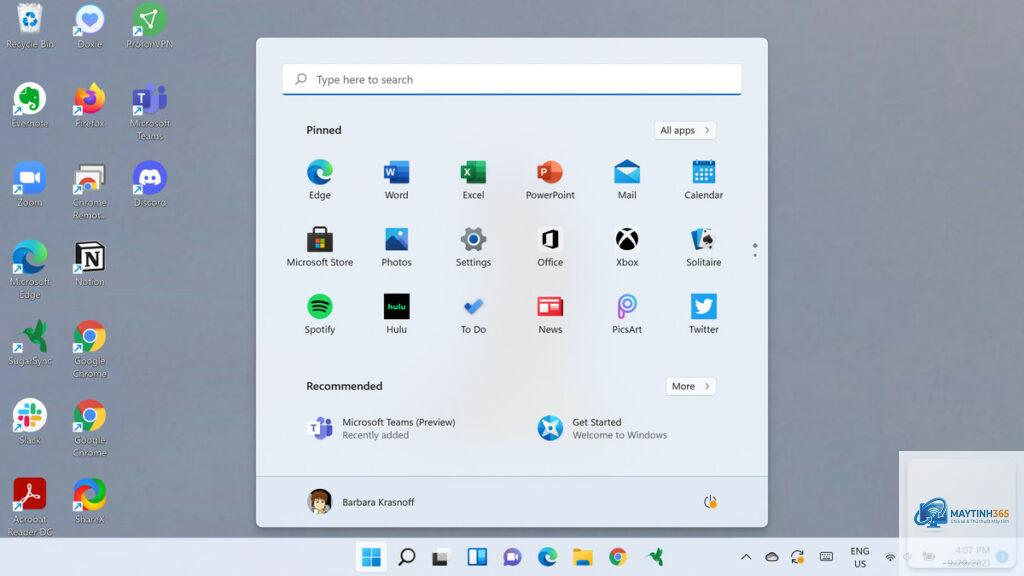Select the Microsoft Edge desktop shortcut

(x=29, y=270)
